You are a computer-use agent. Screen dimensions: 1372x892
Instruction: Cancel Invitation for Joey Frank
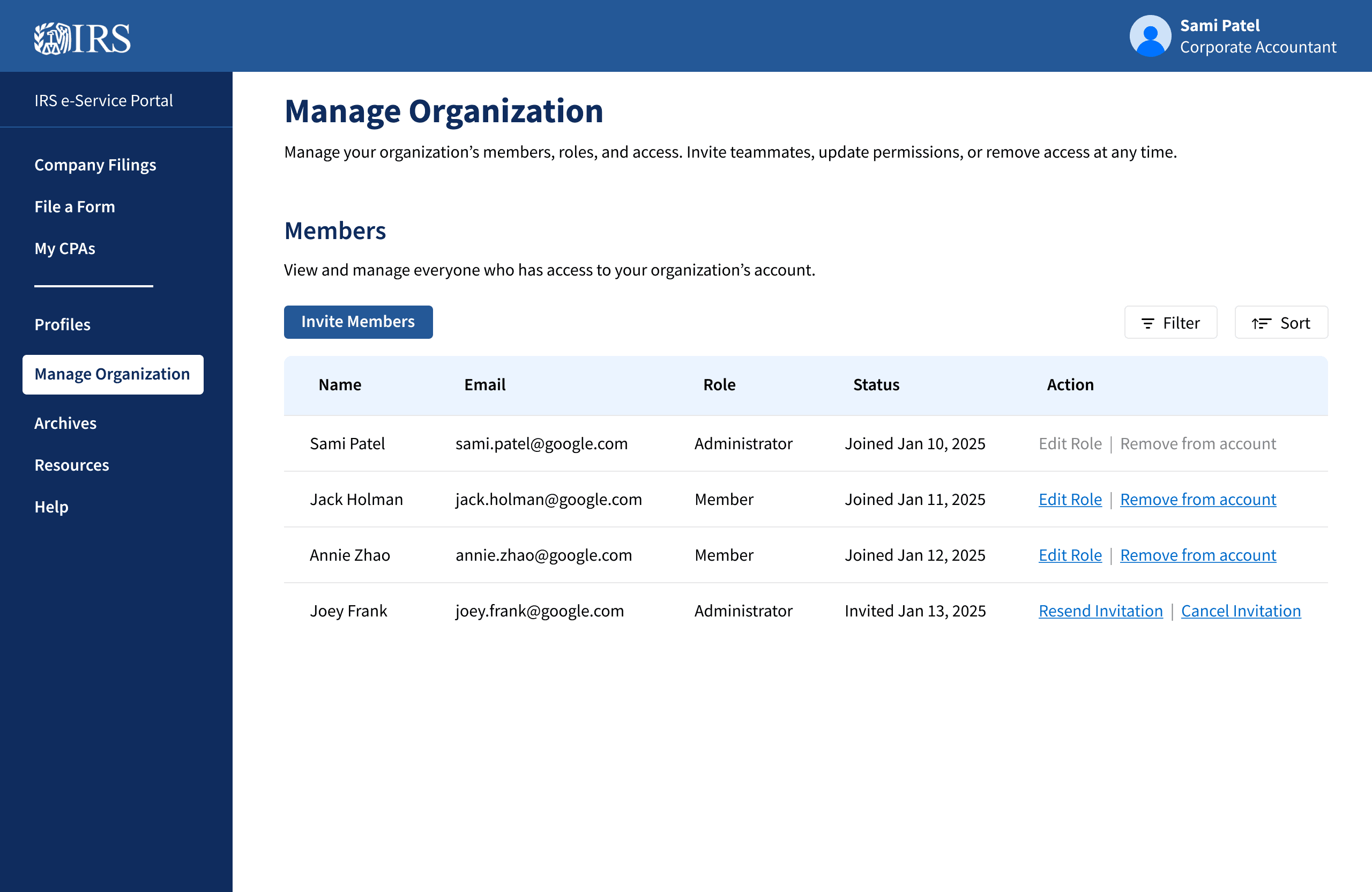coord(1241,611)
